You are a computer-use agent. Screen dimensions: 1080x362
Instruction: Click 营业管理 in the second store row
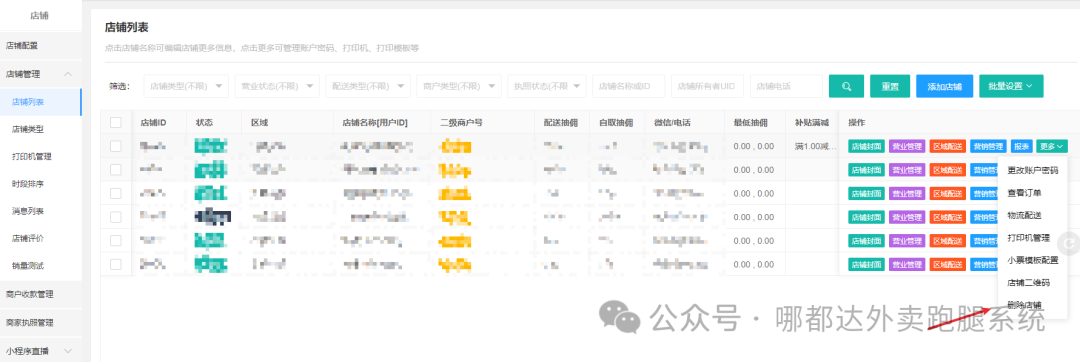pyautogui.click(x=907, y=169)
